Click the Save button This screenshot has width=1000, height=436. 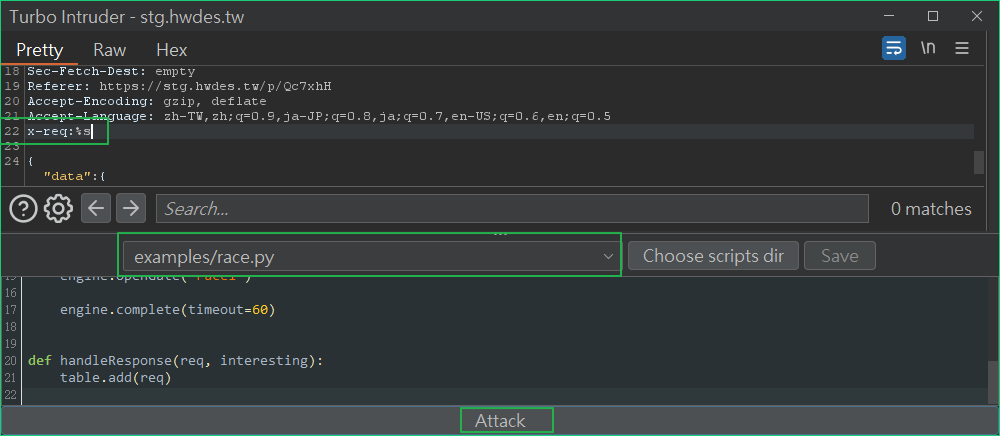point(839,256)
